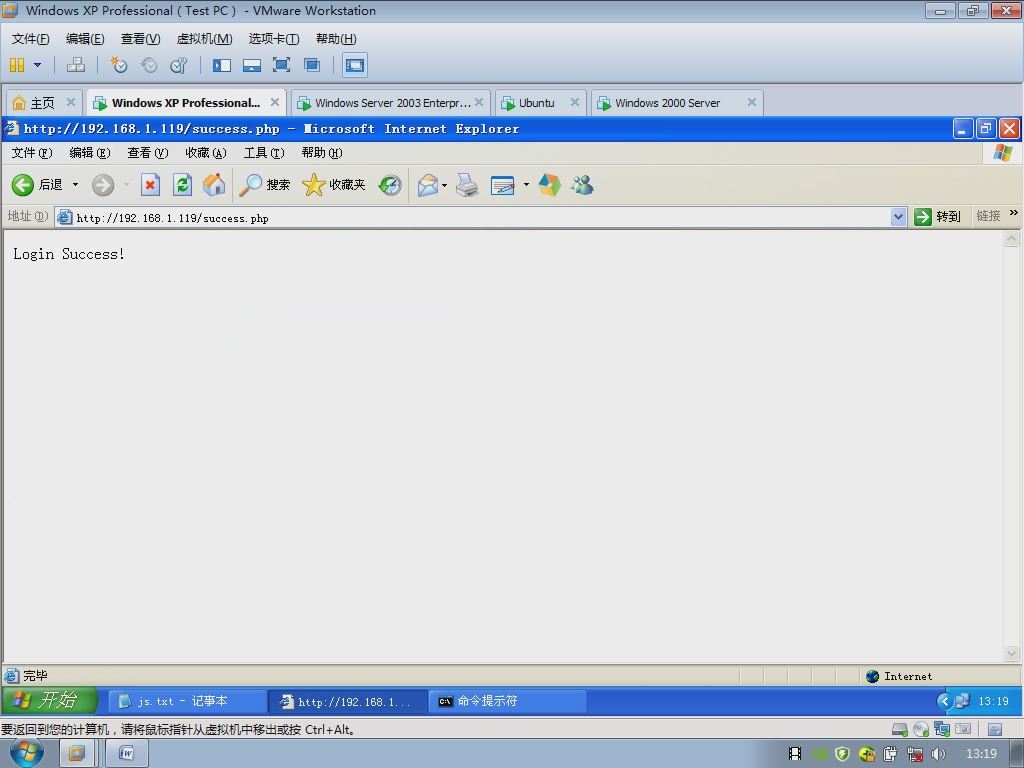Stop loading the page with the stop icon
The height and width of the screenshot is (768, 1024).
click(150, 185)
